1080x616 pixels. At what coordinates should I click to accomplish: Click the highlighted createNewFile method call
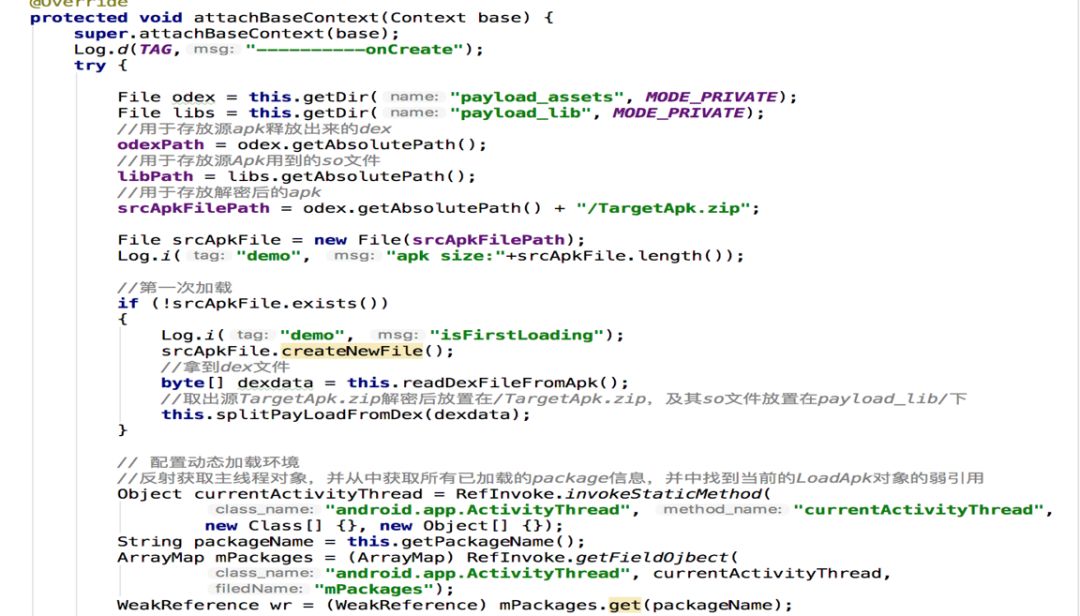[x=352, y=351]
